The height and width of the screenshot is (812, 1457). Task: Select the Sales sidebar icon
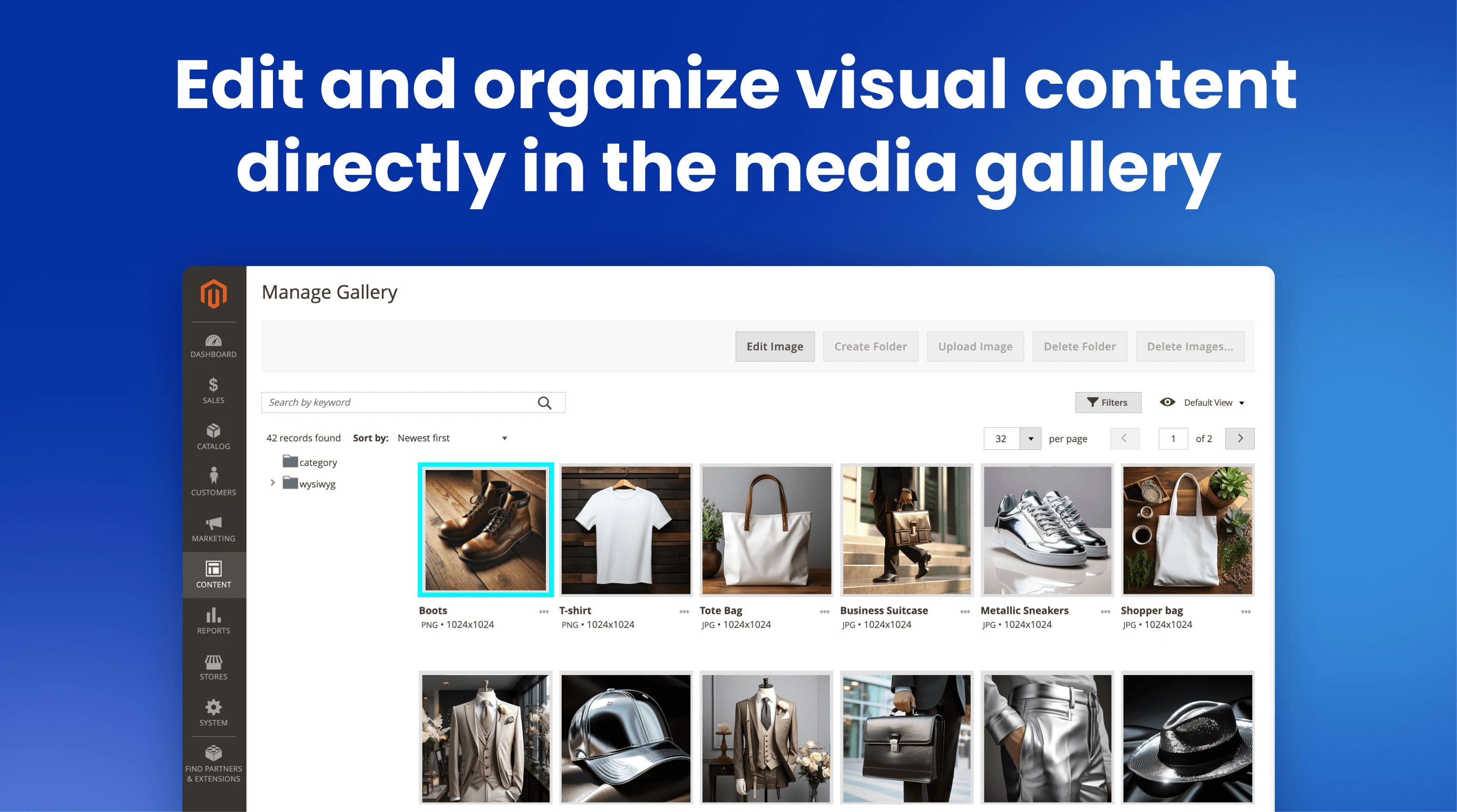point(213,391)
